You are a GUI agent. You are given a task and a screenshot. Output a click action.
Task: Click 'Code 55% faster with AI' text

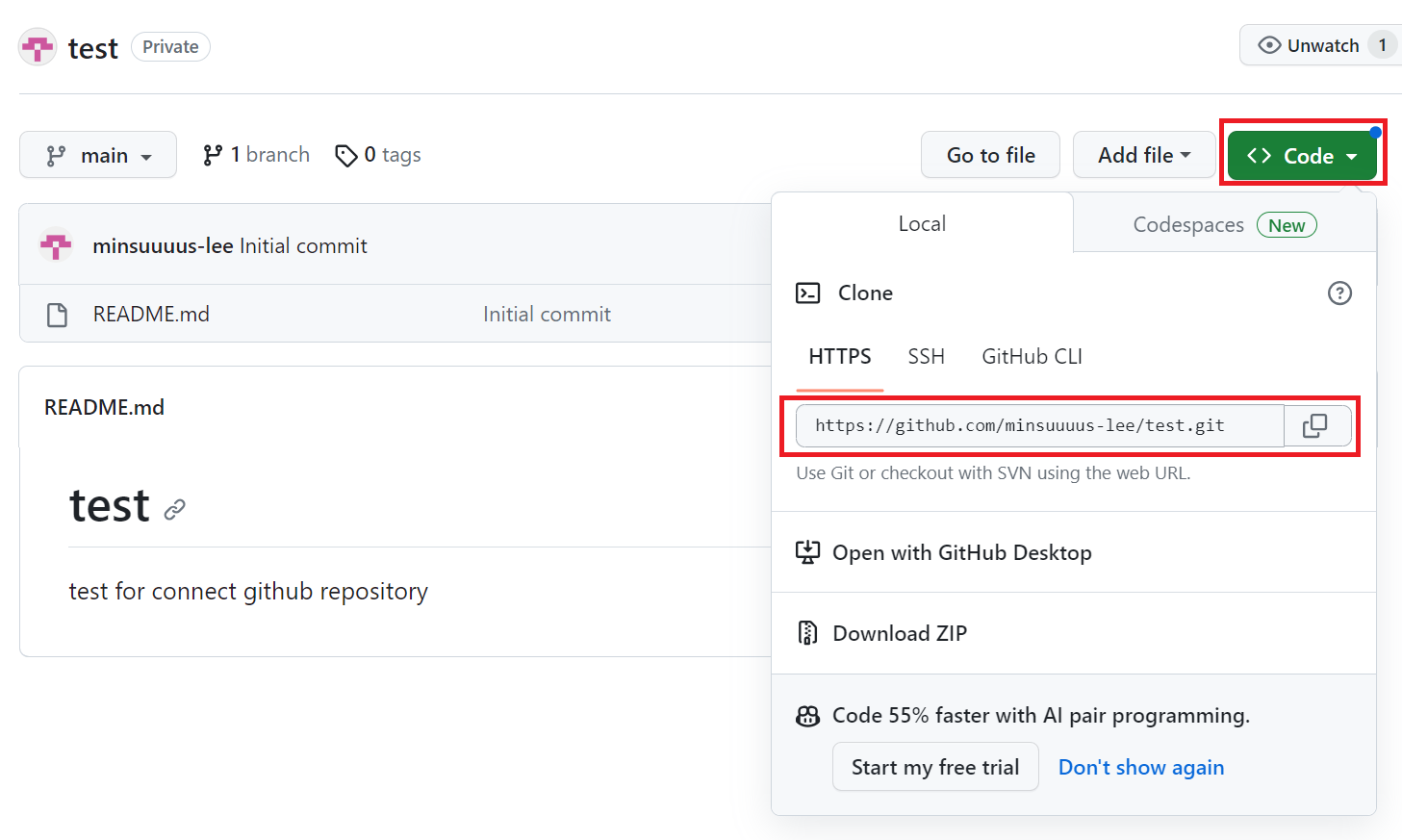click(x=1041, y=716)
